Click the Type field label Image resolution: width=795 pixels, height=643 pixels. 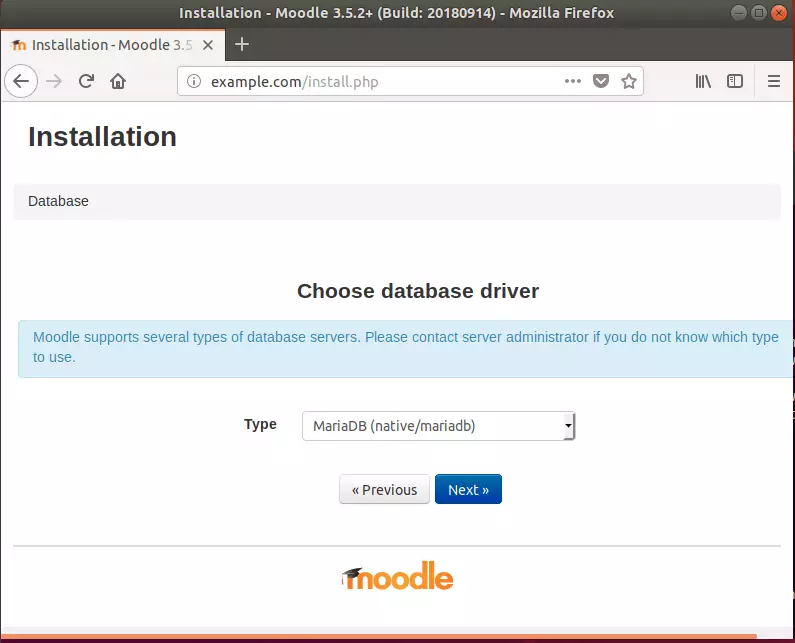pyautogui.click(x=260, y=424)
